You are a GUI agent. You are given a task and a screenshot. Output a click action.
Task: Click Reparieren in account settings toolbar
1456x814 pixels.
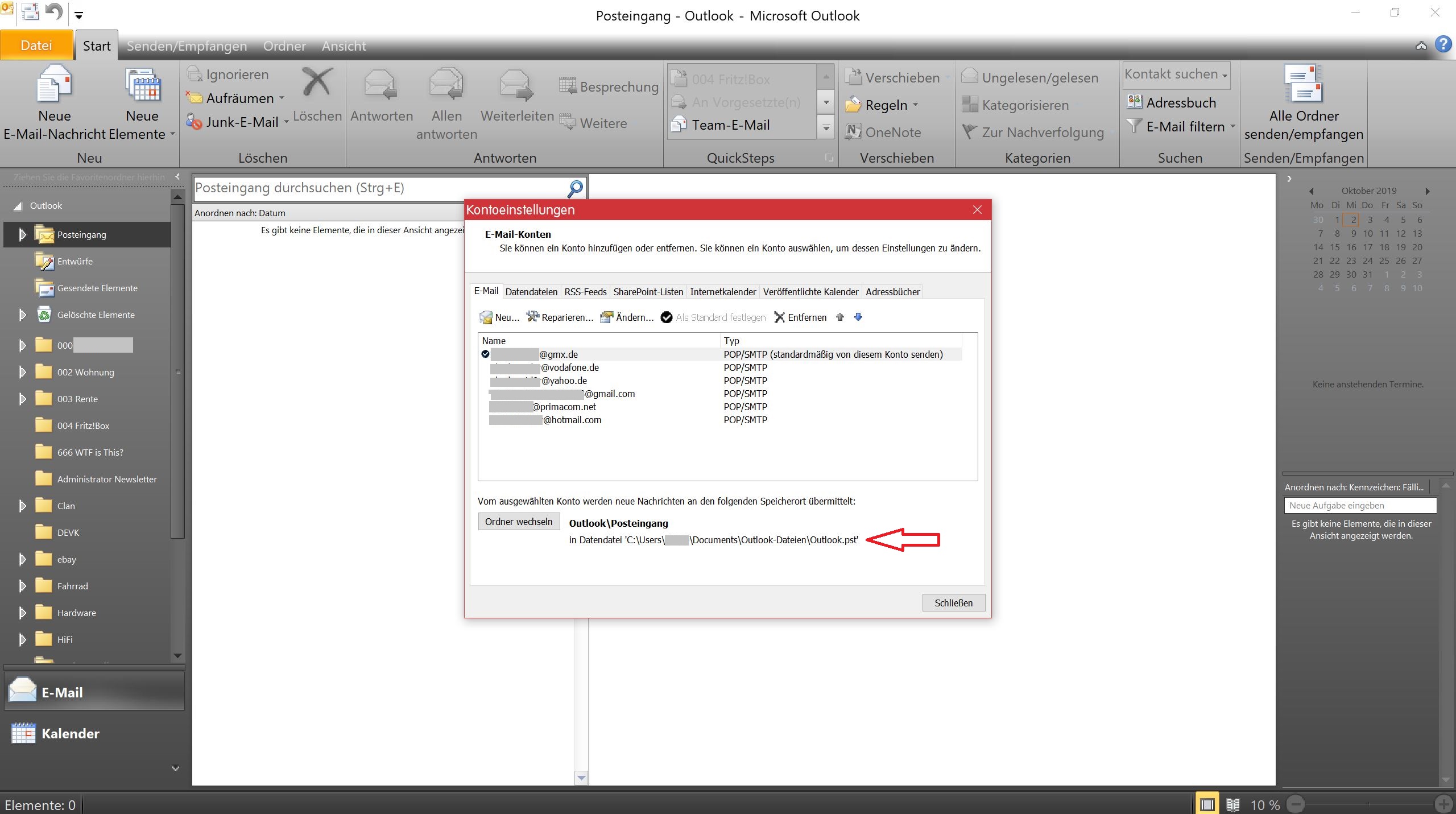click(x=560, y=317)
